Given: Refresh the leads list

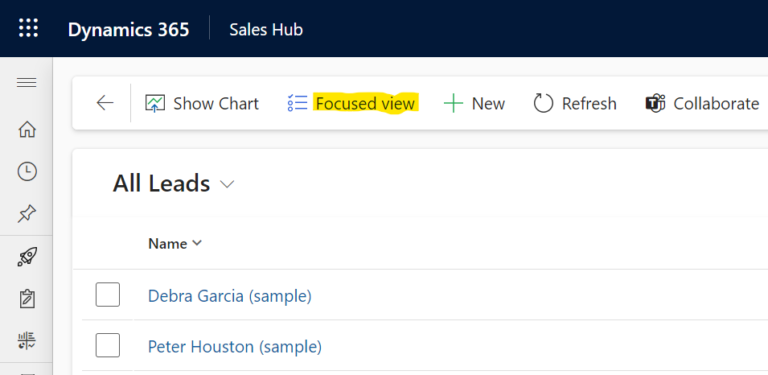Looking at the screenshot, I should [x=589, y=104].
